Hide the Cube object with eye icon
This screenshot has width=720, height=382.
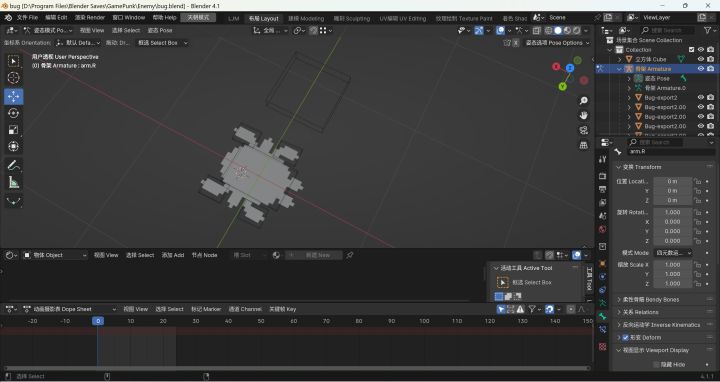701,59
